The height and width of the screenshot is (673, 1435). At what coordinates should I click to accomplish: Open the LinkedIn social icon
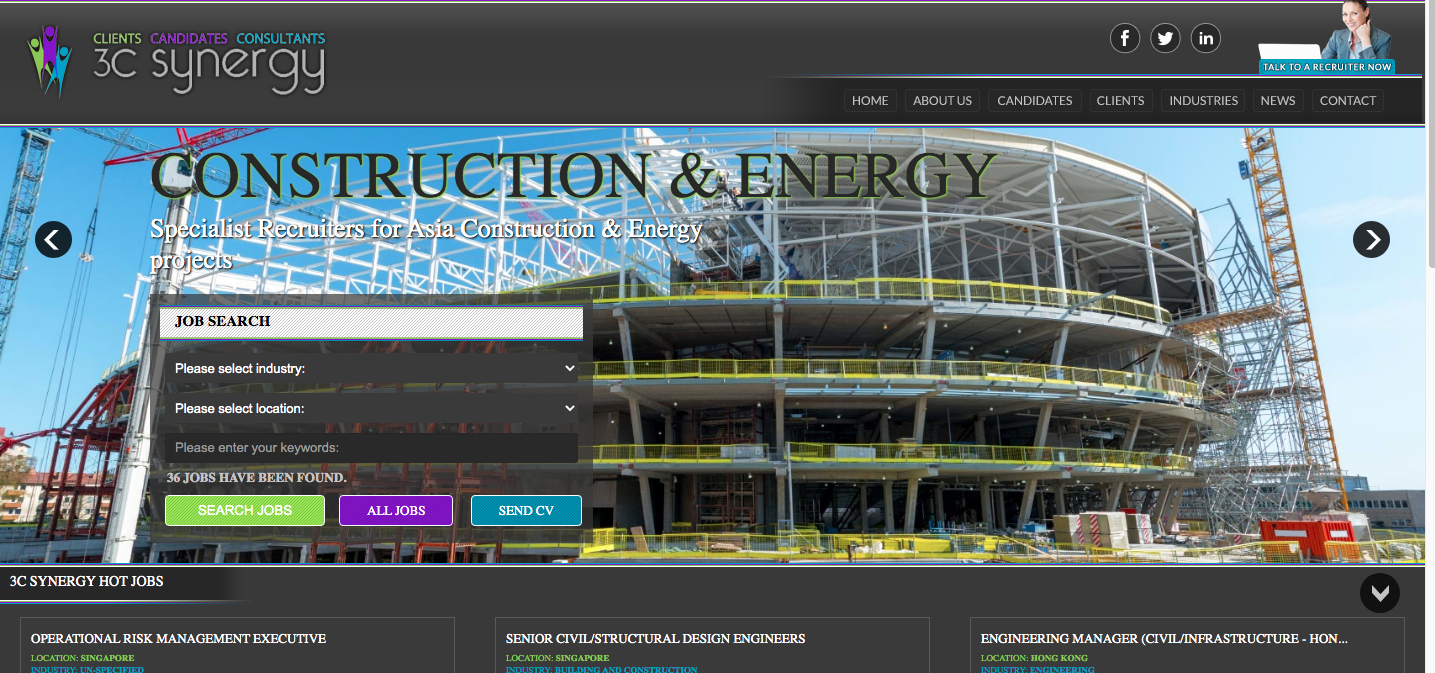pos(1206,38)
